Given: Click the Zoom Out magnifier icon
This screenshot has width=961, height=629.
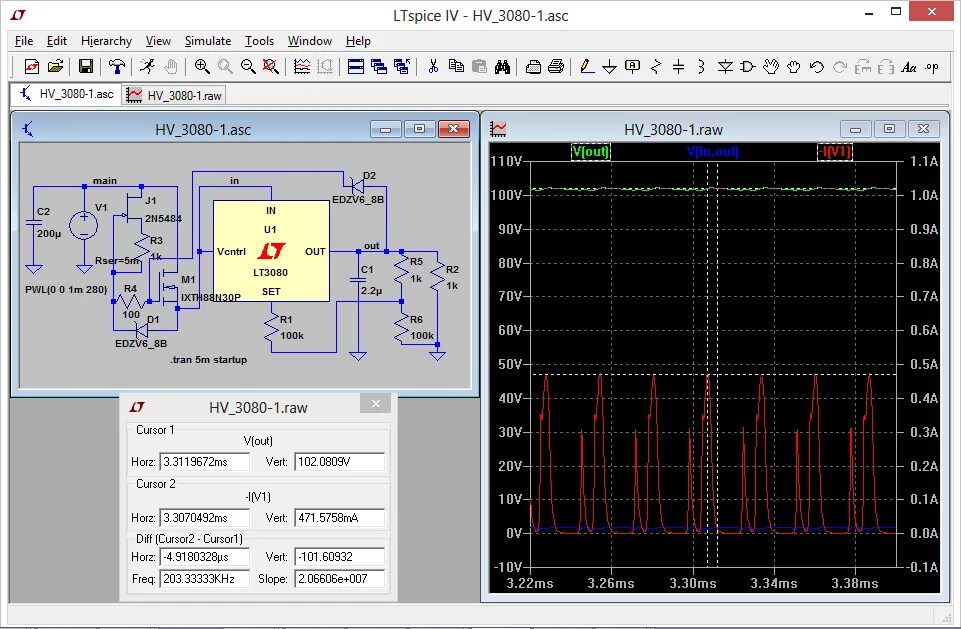Looking at the screenshot, I should click(x=248, y=66).
